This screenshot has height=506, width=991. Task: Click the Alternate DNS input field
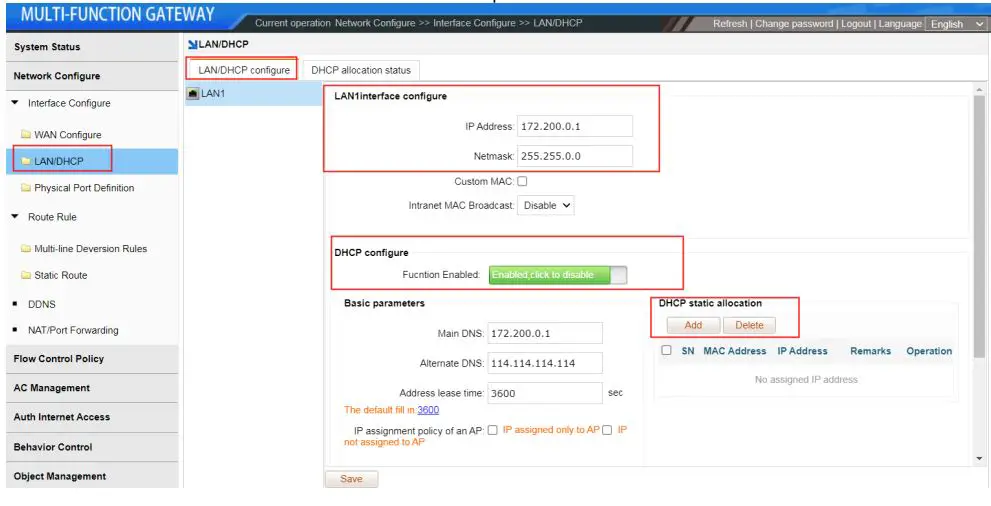pos(545,363)
